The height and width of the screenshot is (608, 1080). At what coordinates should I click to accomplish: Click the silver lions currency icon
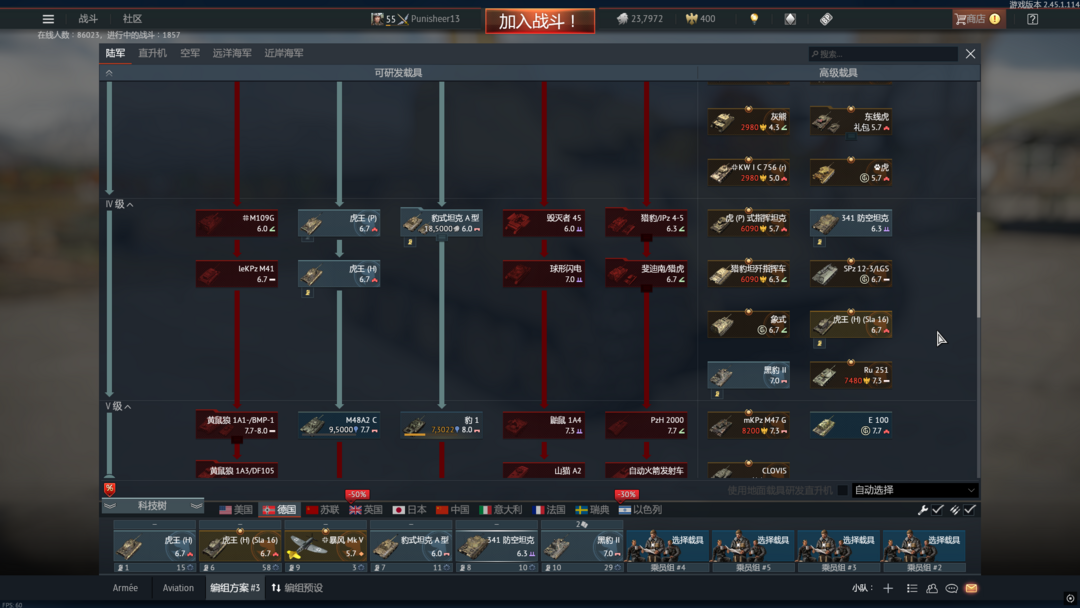(x=622, y=19)
